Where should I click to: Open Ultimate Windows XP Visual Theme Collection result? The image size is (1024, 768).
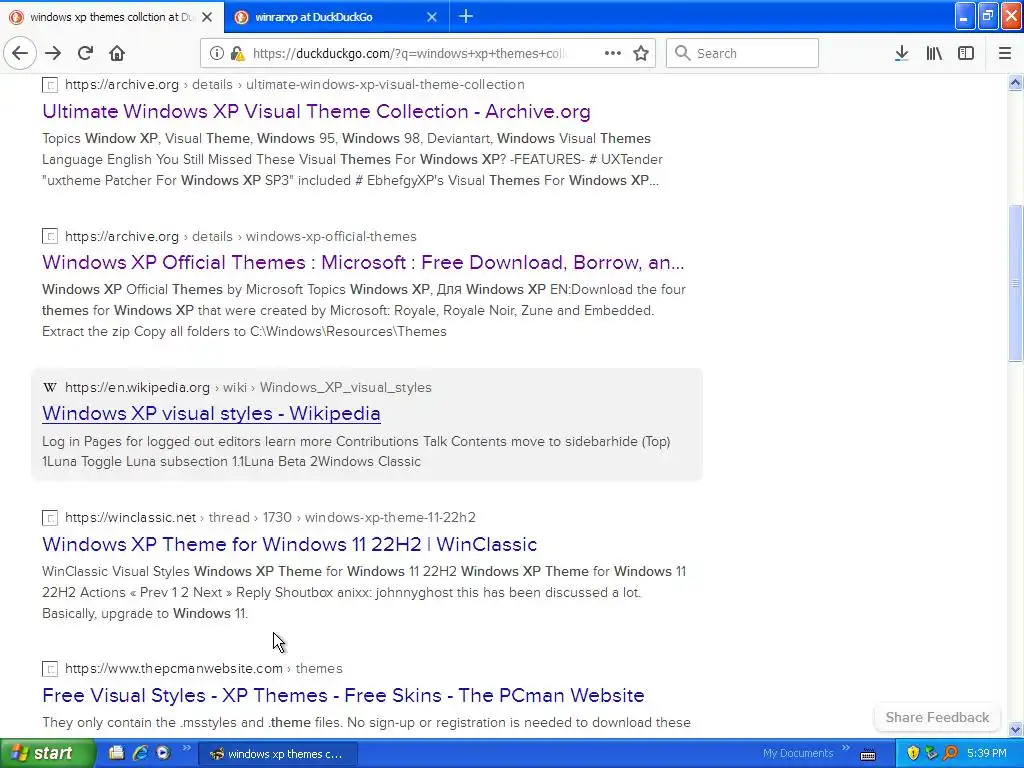point(316,111)
